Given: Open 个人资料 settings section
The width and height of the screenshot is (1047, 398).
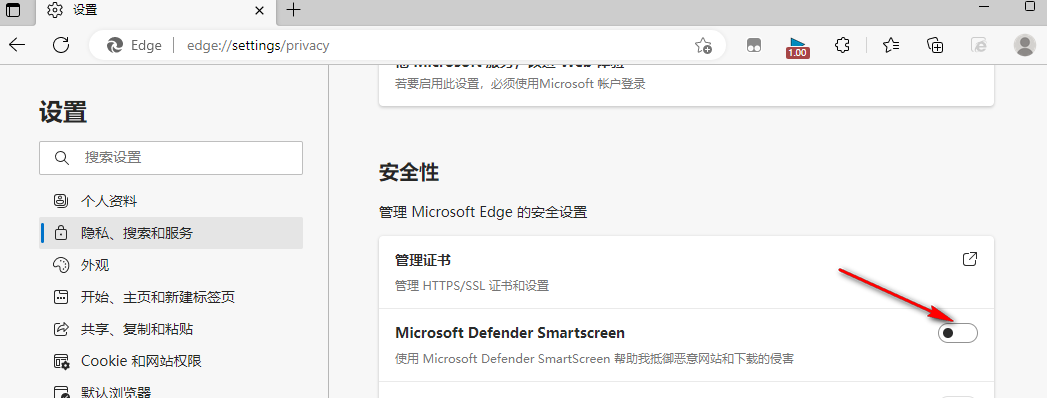Looking at the screenshot, I should pos(171,201).
